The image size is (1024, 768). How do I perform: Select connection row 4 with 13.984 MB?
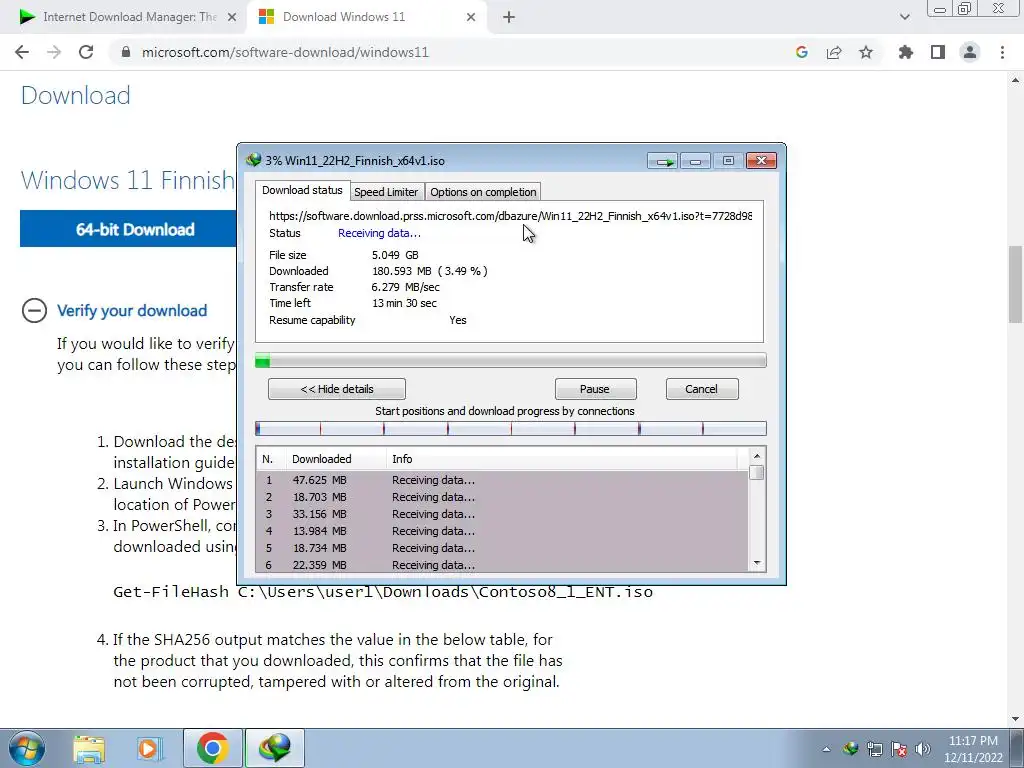(502, 531)
